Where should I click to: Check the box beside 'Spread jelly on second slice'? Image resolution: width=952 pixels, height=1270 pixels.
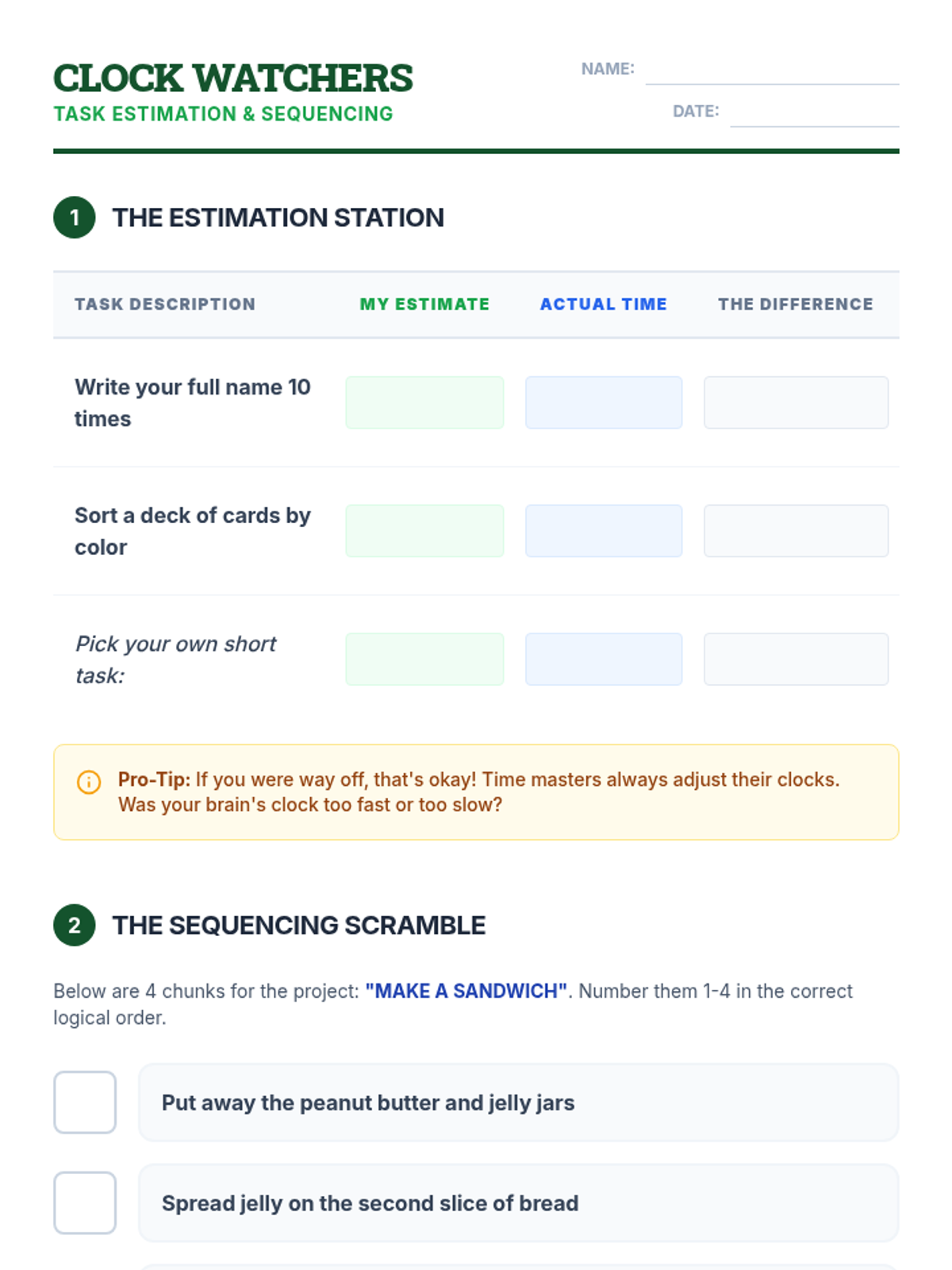coord(85,1203)
